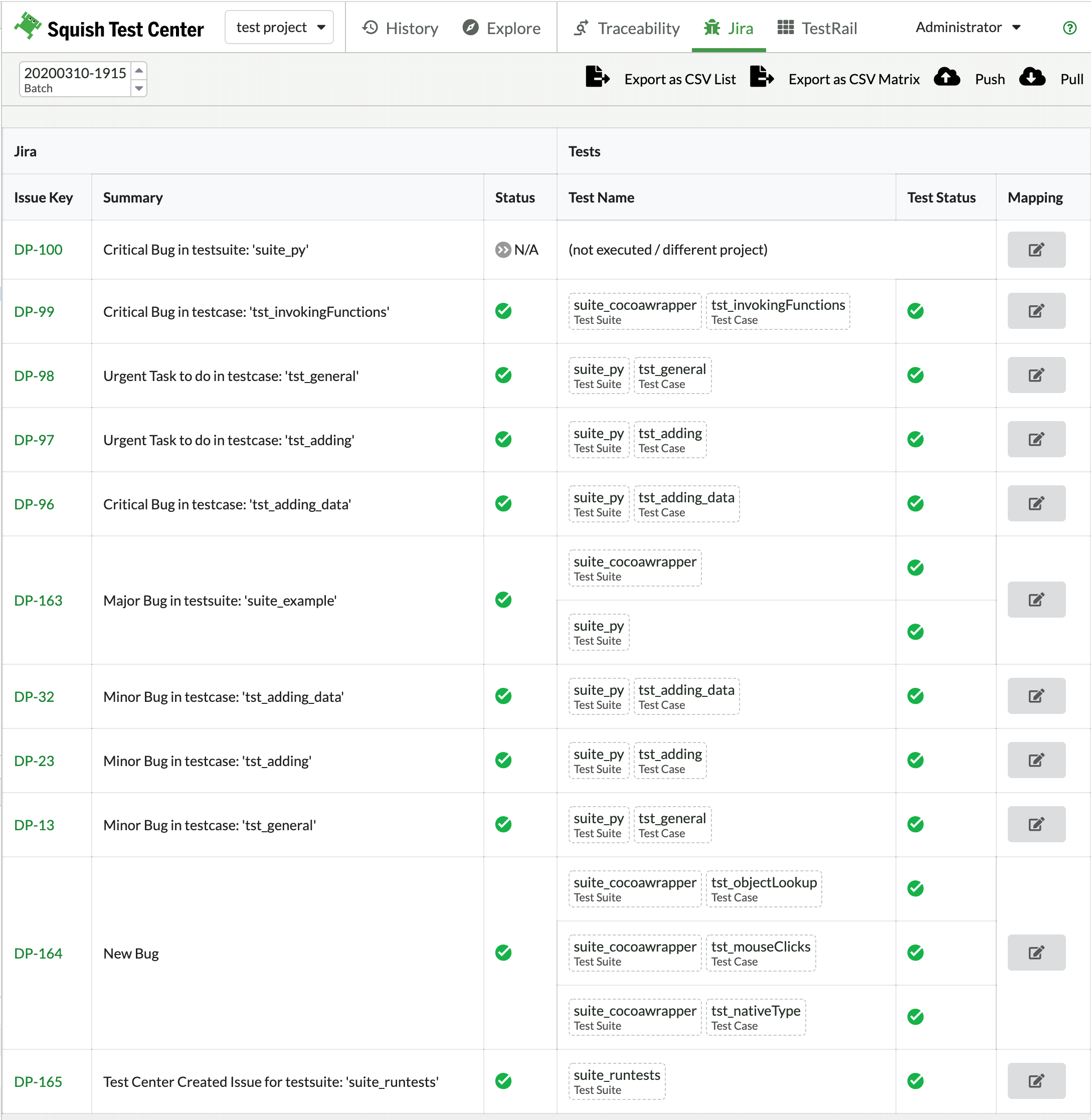Step batch selector down arrow
Viewport: 1091px width, 1120px height.
pos(139,88)
